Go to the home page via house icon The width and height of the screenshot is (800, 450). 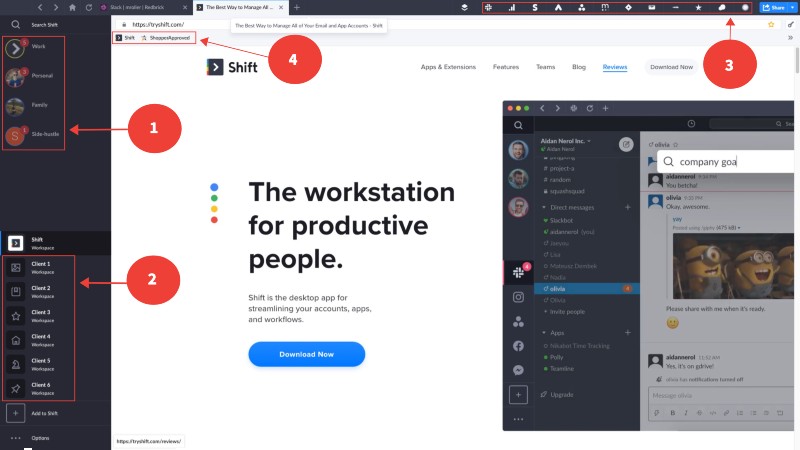click(72, 8)
